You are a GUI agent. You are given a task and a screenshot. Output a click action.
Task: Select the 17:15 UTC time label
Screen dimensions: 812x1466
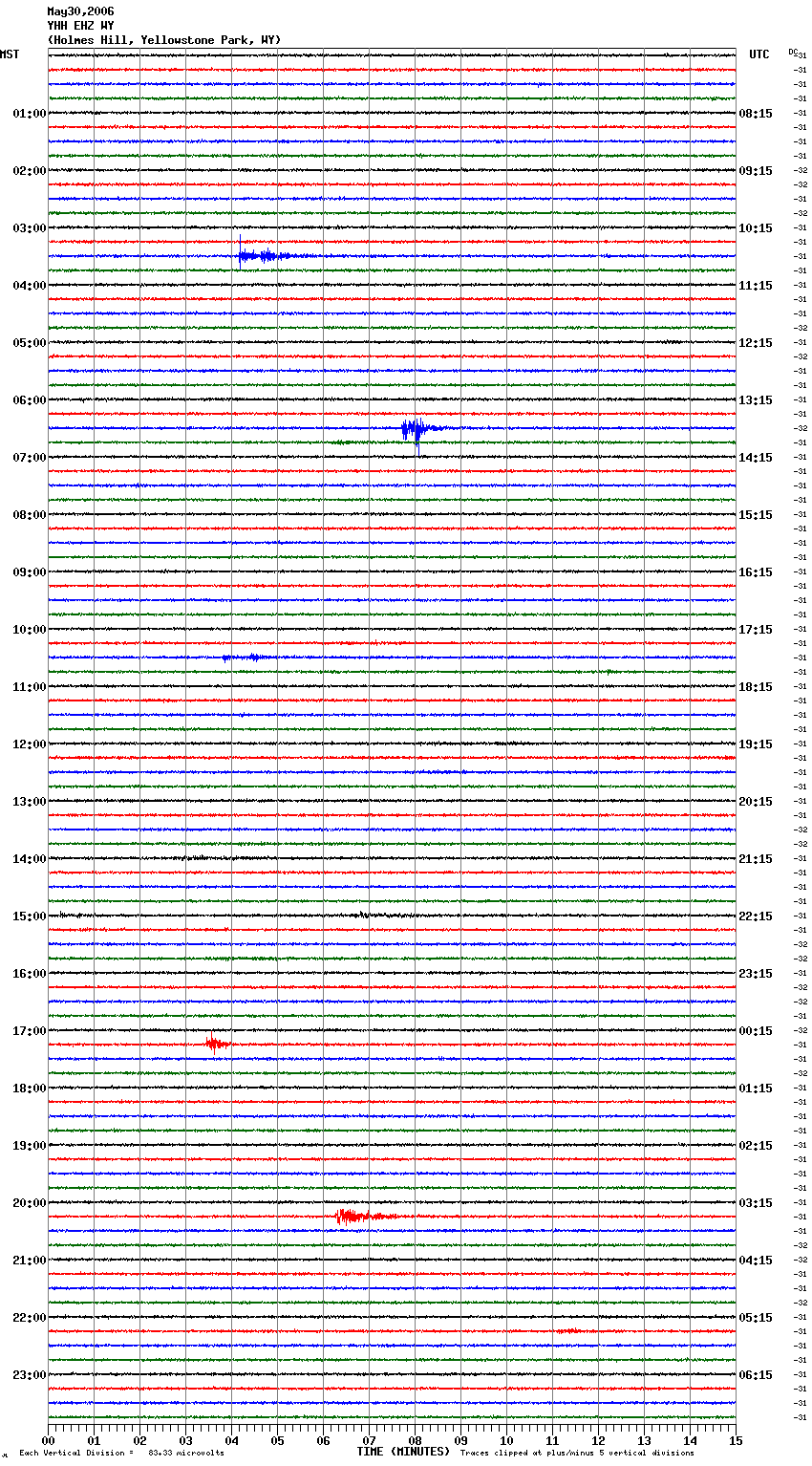pyautogui.click(x=756, y=630)
